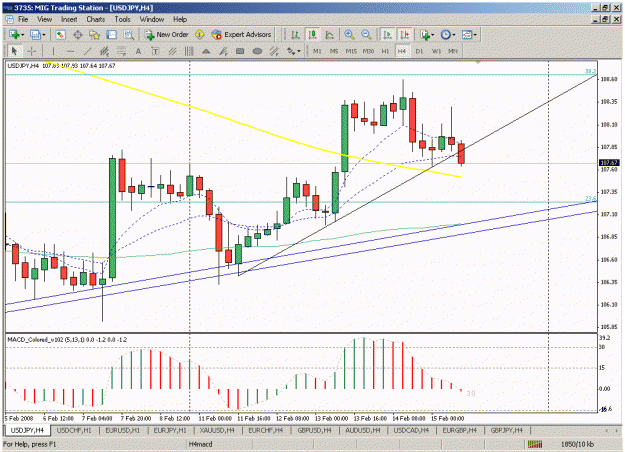625x452 pixels.
Task: Draw a horizontal line
Action: pos(71,51)
